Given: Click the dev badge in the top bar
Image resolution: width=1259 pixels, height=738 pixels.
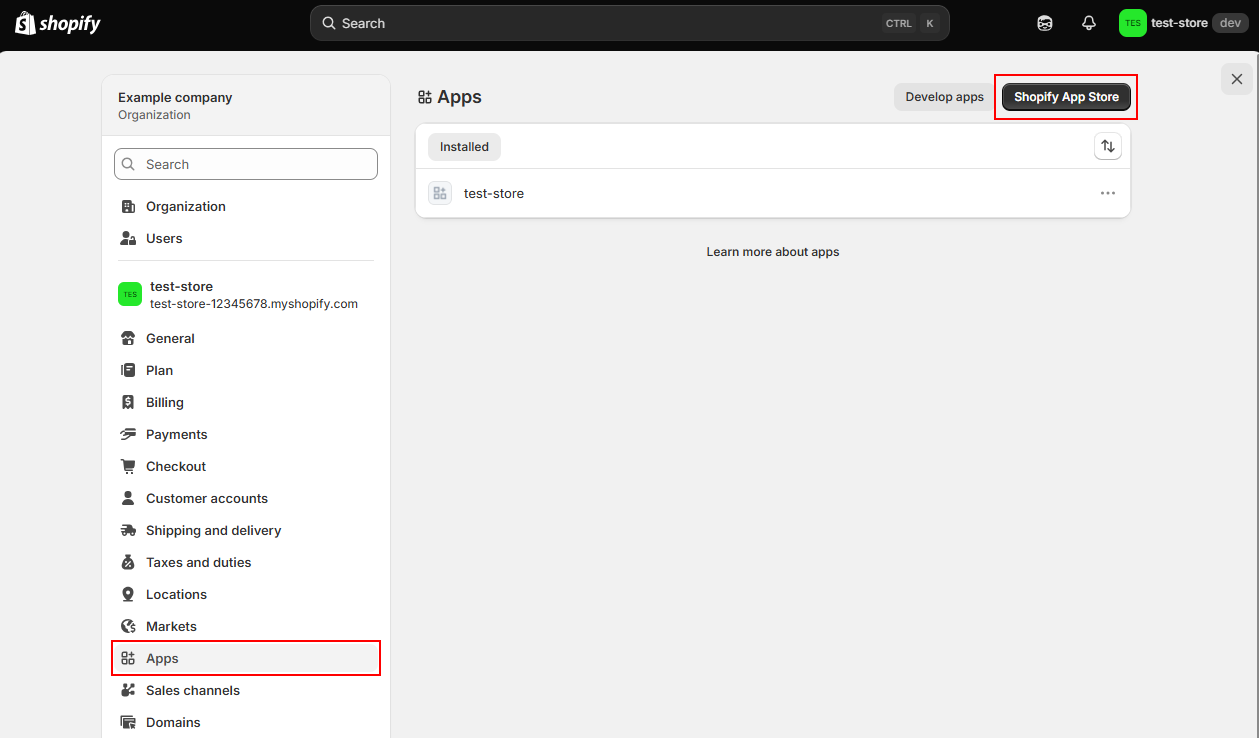Looking at the screenshot, I should pyautogui.click(x=1230, y=23).
